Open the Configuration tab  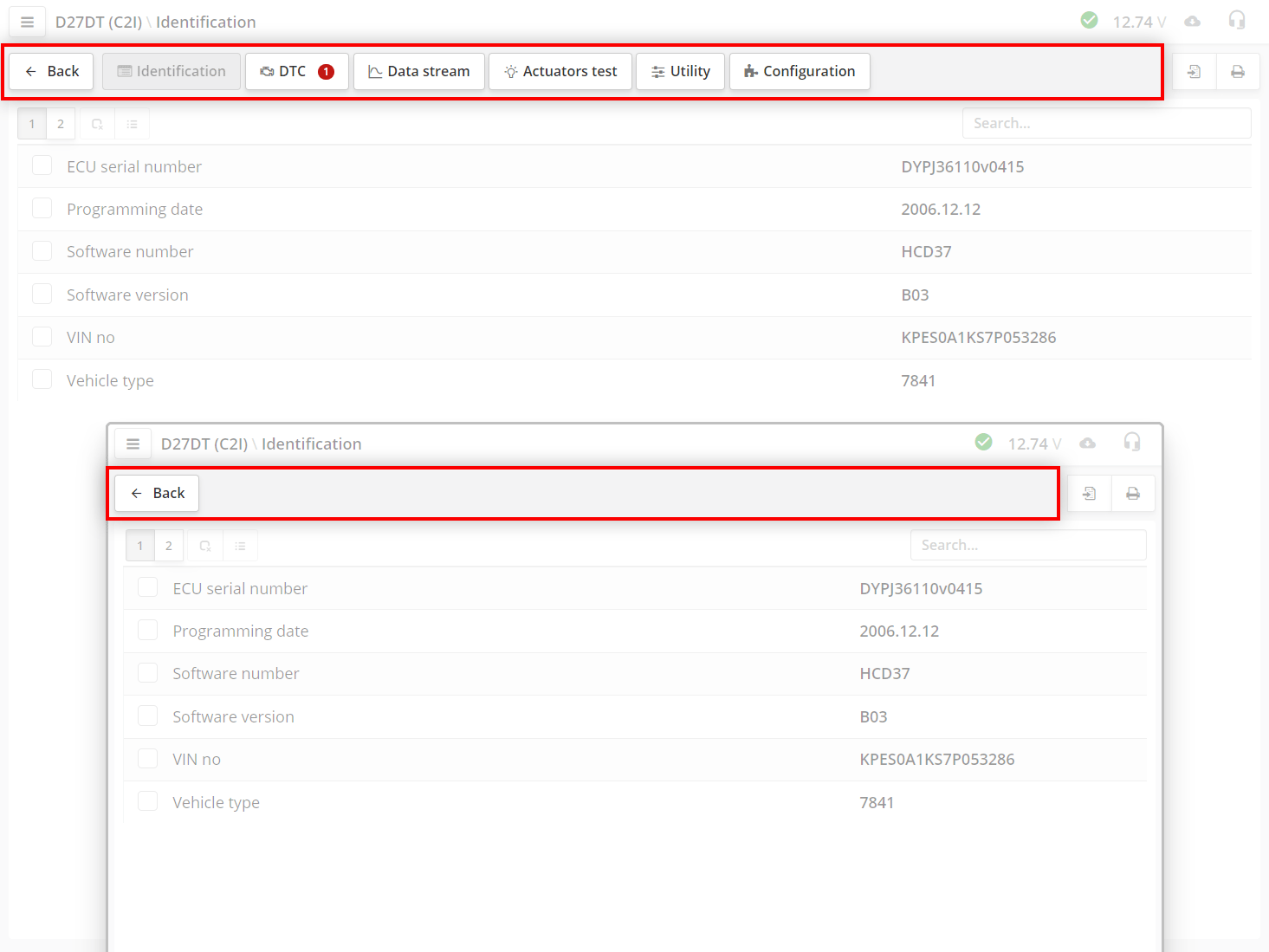pos(799,72)
